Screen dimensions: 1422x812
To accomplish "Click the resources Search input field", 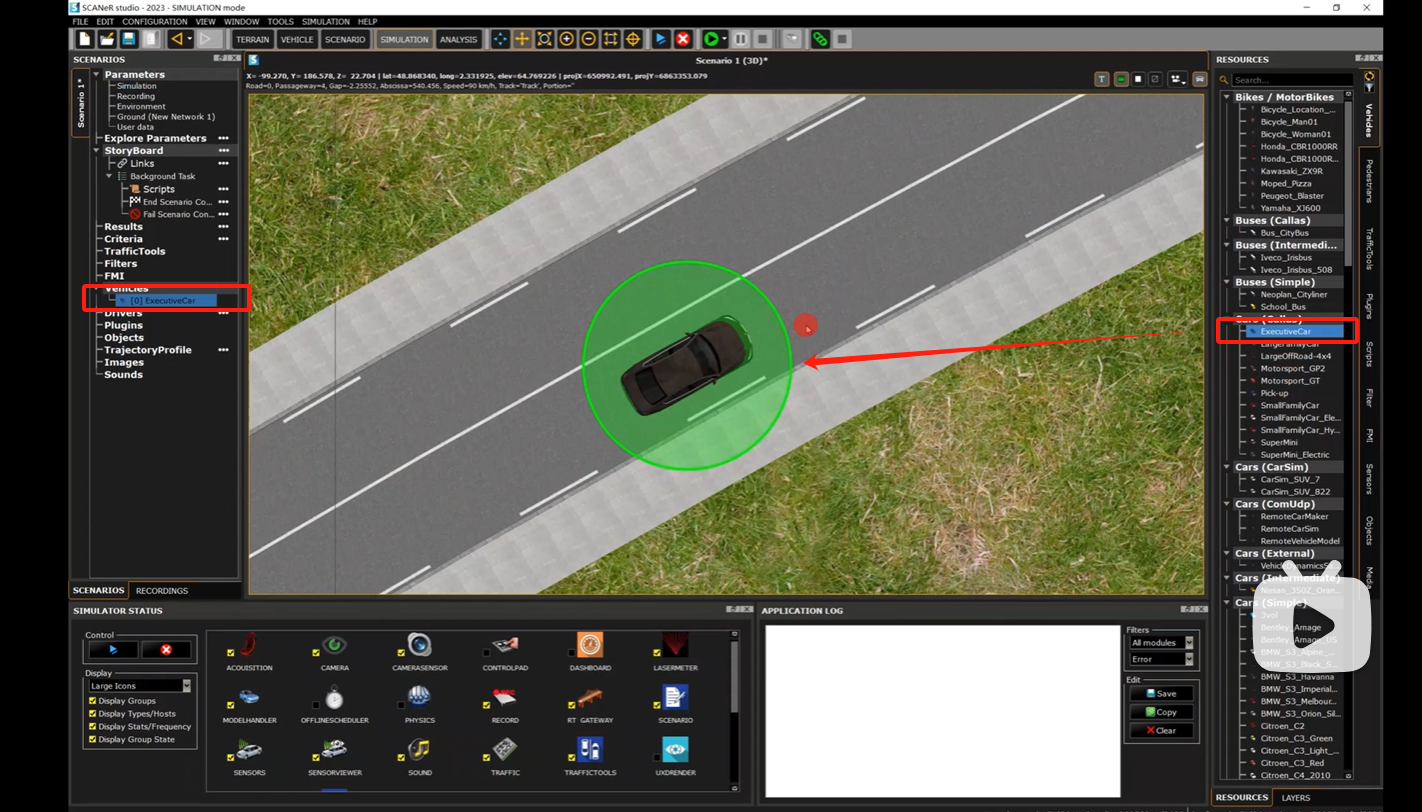I will point(1291,80).
